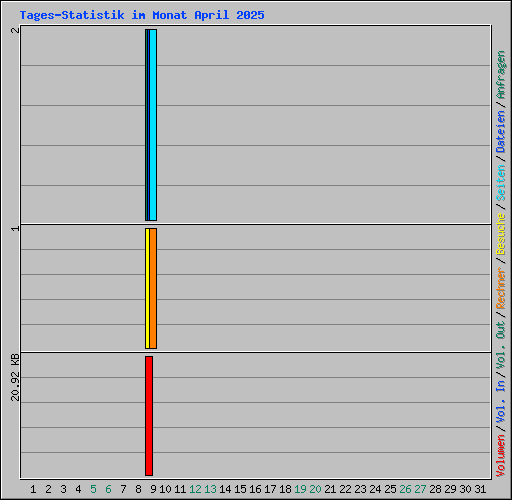Image resolution: width=512 pixels, height=500 pixels.
Task: Click day label '31' on x-axis
Action: coord(480,489)
